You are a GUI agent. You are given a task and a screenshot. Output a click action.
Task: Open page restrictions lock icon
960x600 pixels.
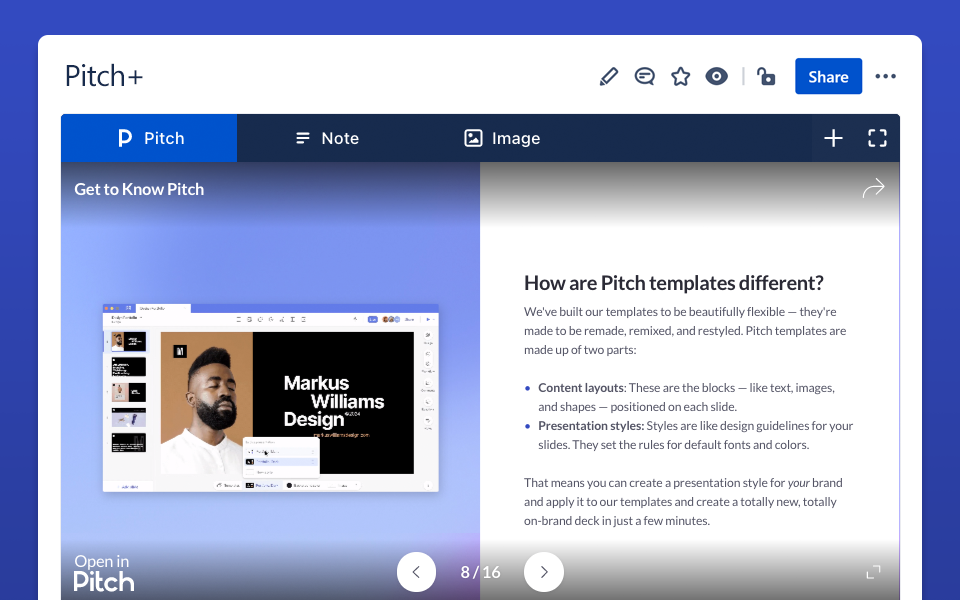(766, 77)
